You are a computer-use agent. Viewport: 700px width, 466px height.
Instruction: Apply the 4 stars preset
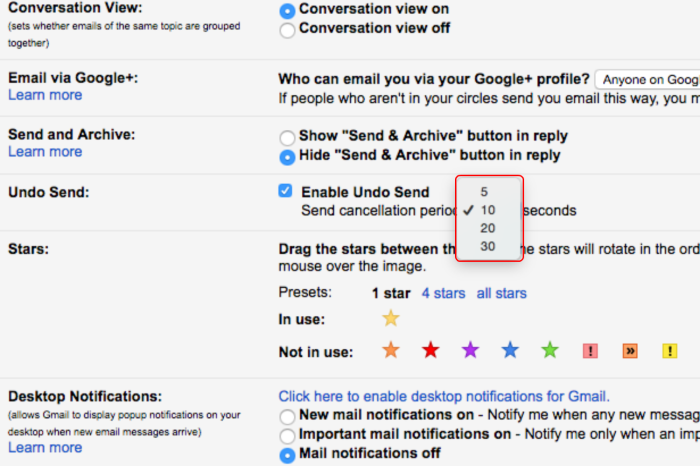coord(443,293)
